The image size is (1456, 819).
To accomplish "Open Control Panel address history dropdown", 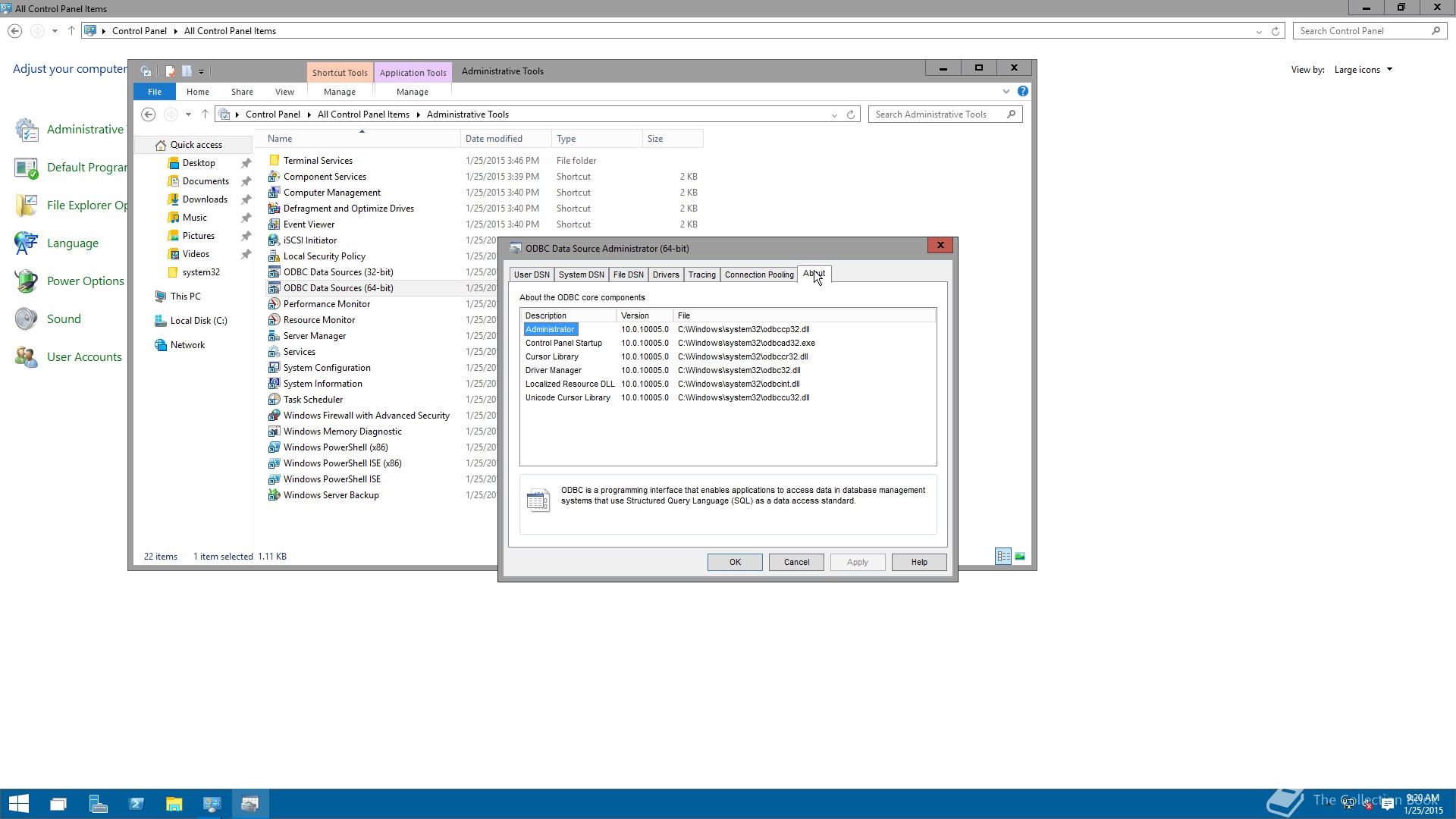I will (1259, 32).
